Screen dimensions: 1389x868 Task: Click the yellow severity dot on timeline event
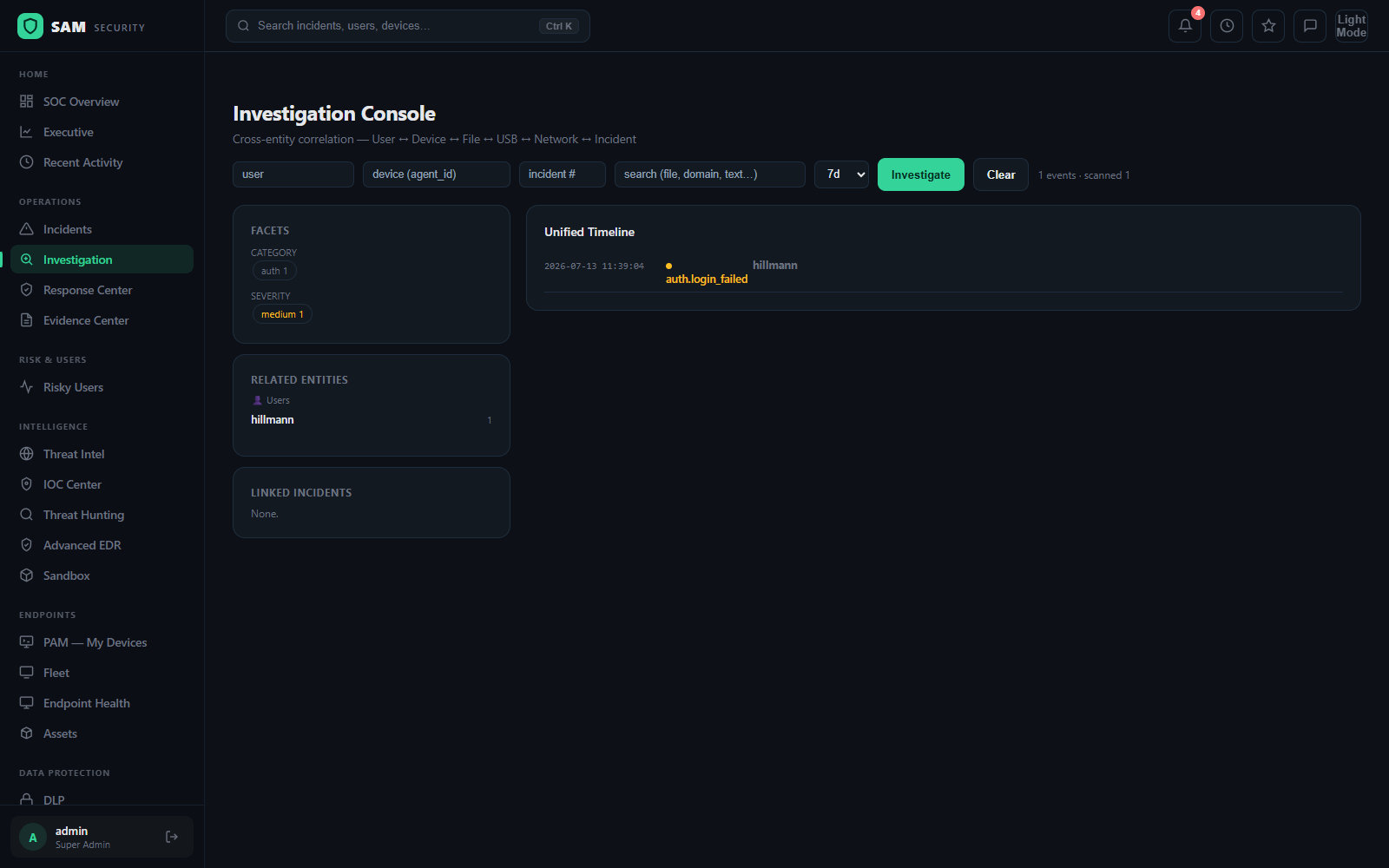point(668,266)
